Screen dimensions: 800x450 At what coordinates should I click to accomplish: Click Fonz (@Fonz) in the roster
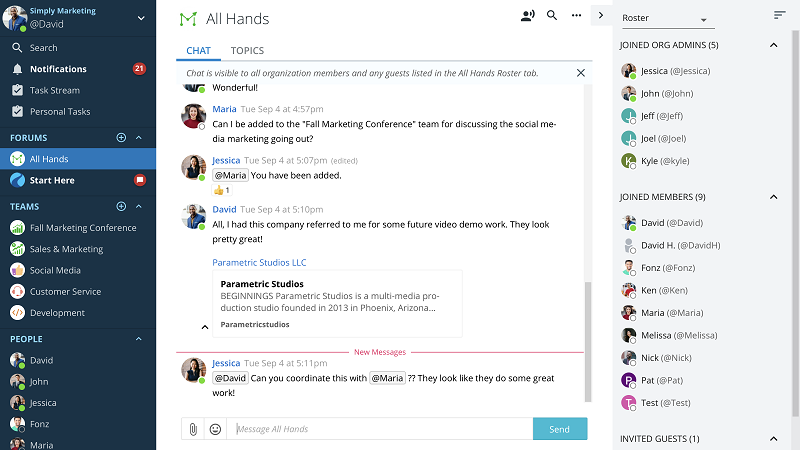click(x=658, y=268)
